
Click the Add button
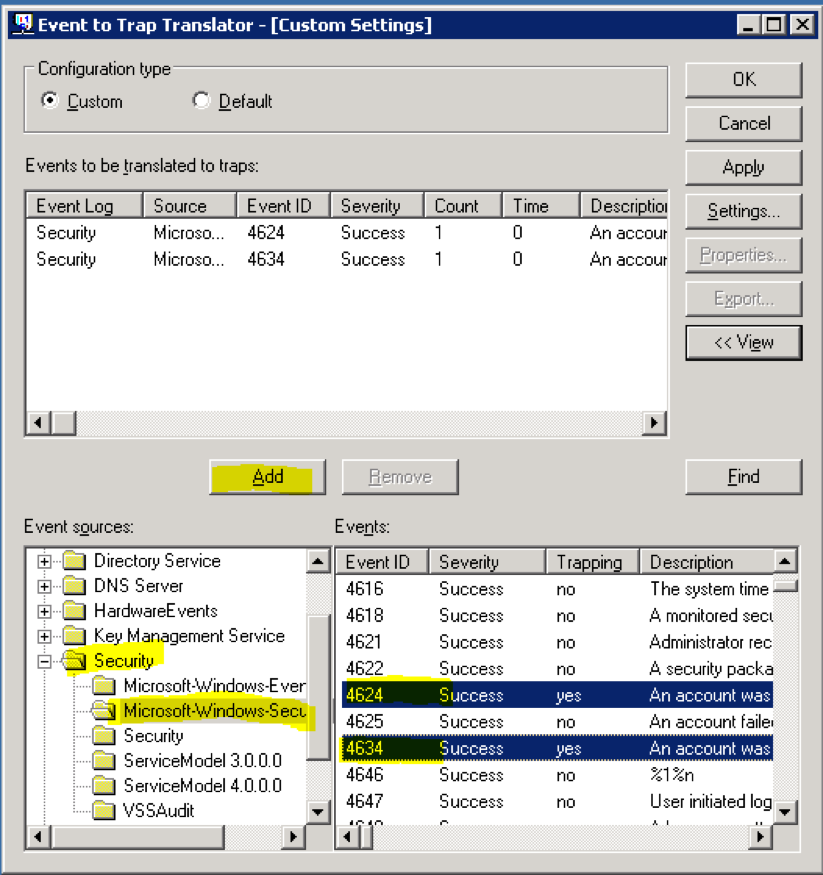(267, 477)
